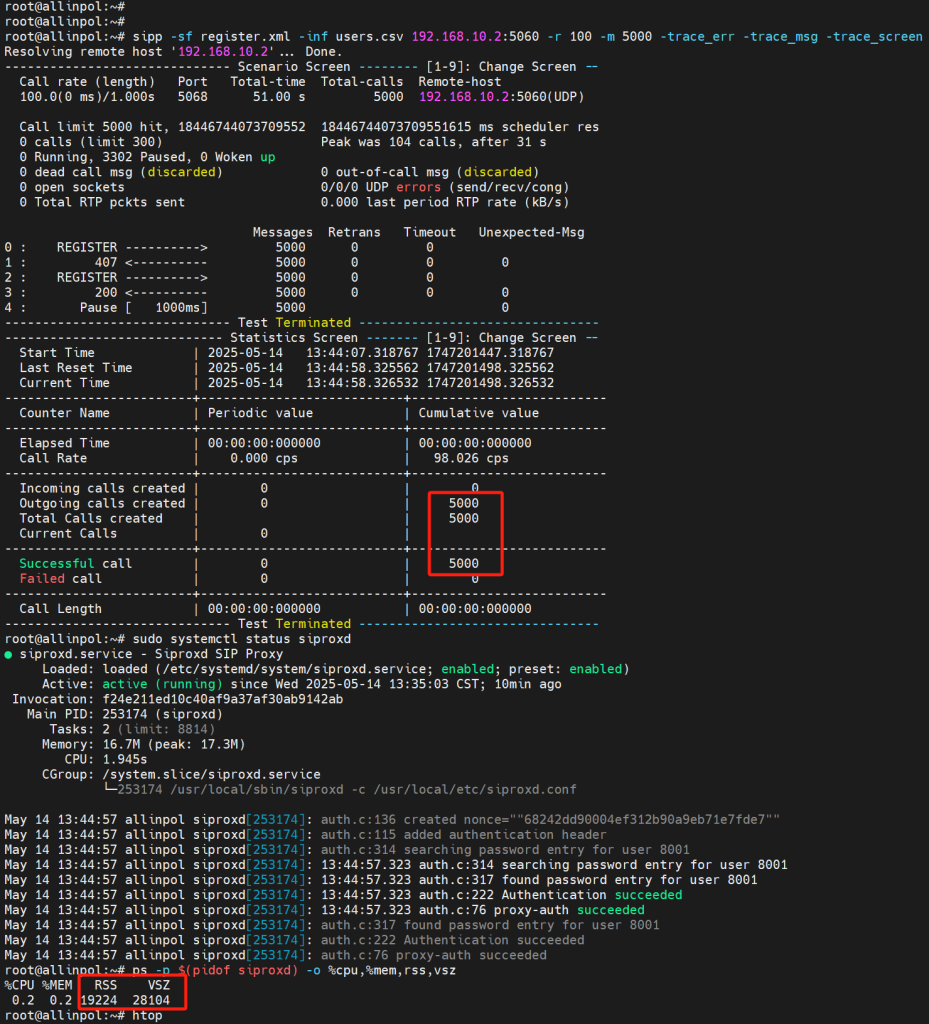Select the '51.00 s' total time value
This screenshot has width=929, height=1024.
click(x=279, y=97)
